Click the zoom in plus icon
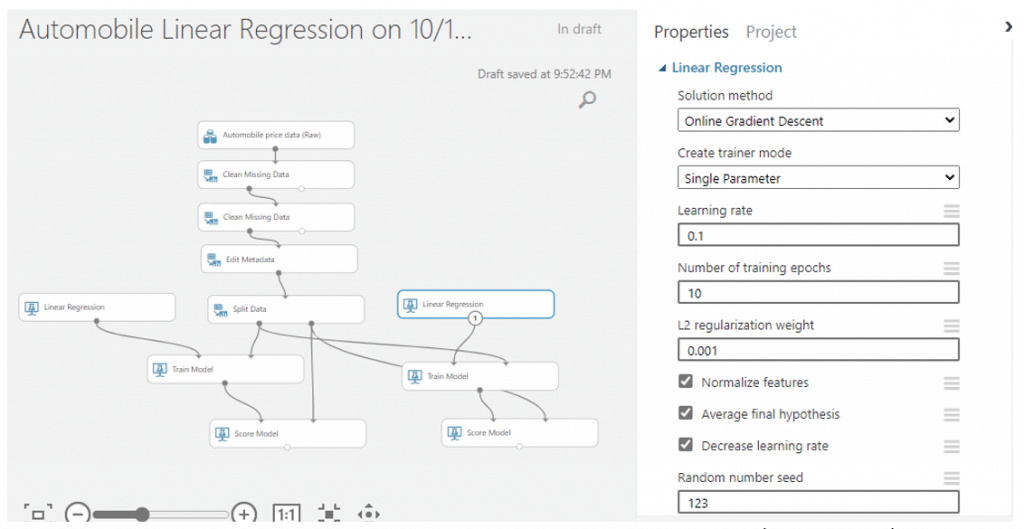This screenshot has width=1024, height=529. click(x=244, y=514)
